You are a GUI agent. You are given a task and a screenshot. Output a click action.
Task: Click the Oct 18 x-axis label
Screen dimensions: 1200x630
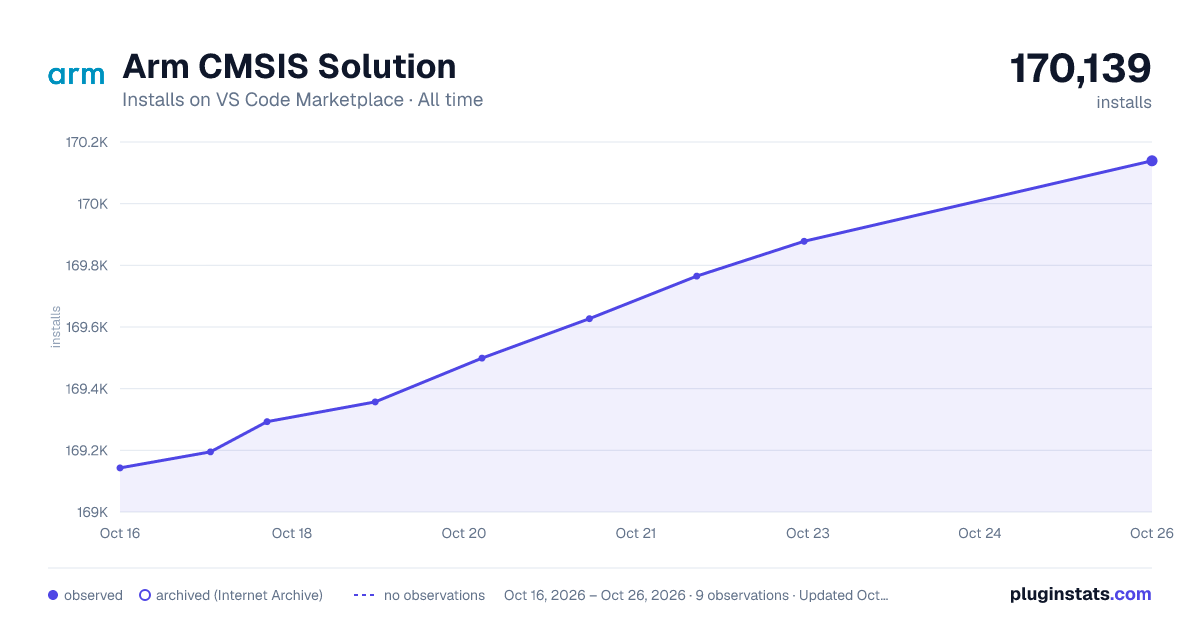[x=292, y=533]
